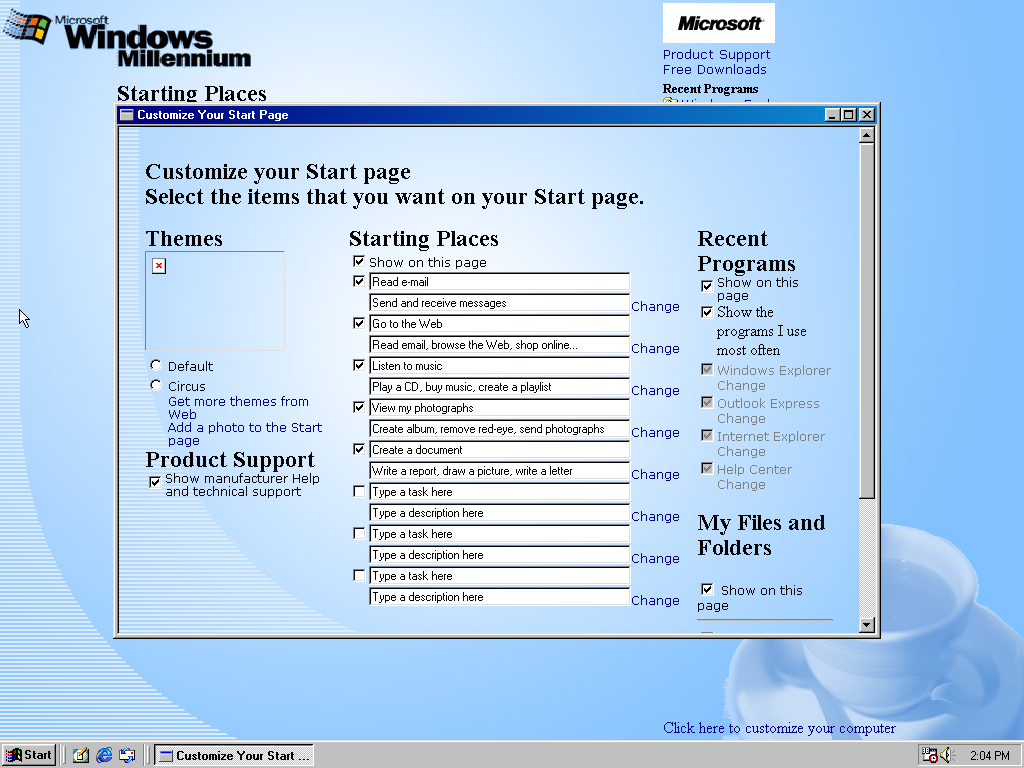Enable the second Type a task here checkbox
1024x768 pixels.
tap(359, 534)
